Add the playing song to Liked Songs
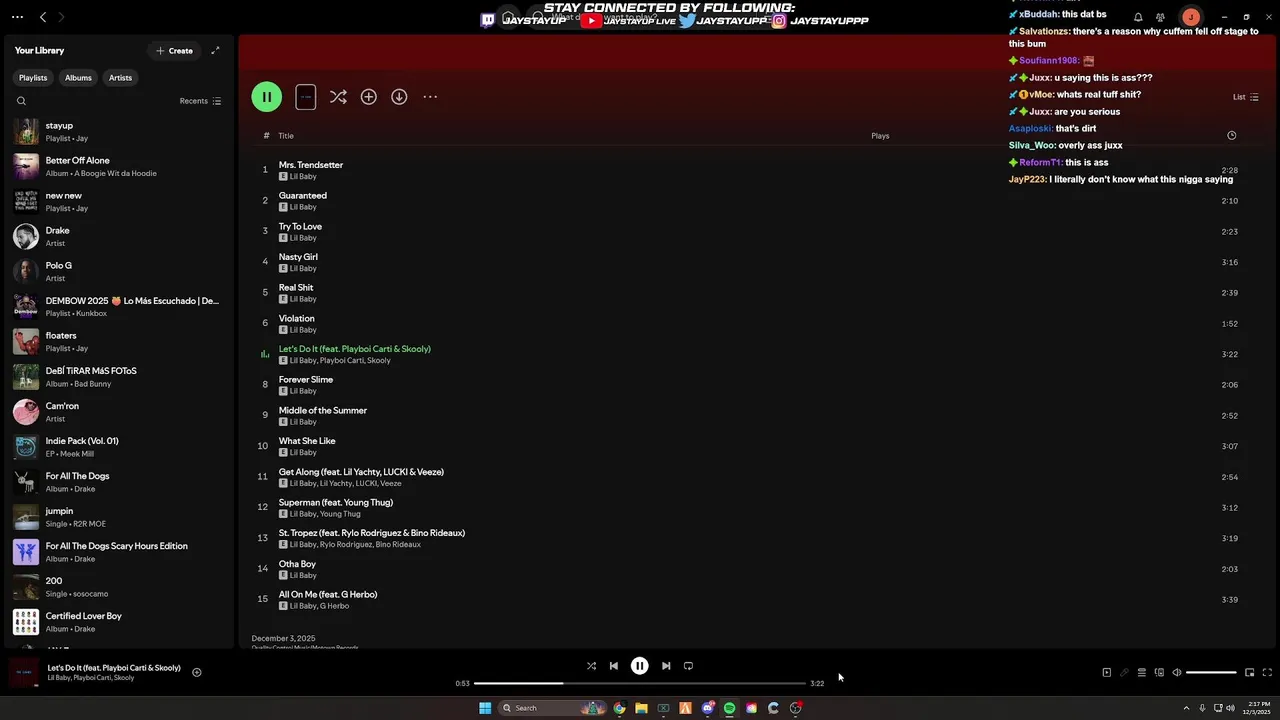 pyautogui.click(x=197, y=673)
